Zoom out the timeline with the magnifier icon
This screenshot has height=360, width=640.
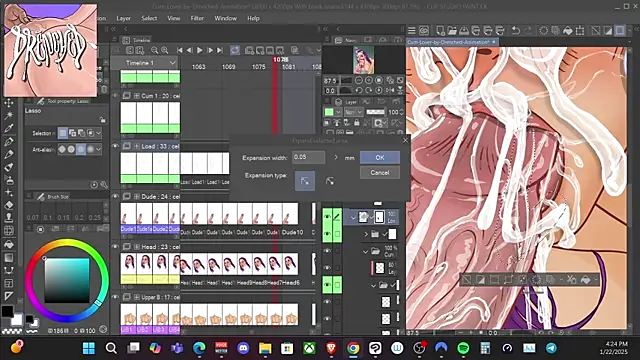154,50
